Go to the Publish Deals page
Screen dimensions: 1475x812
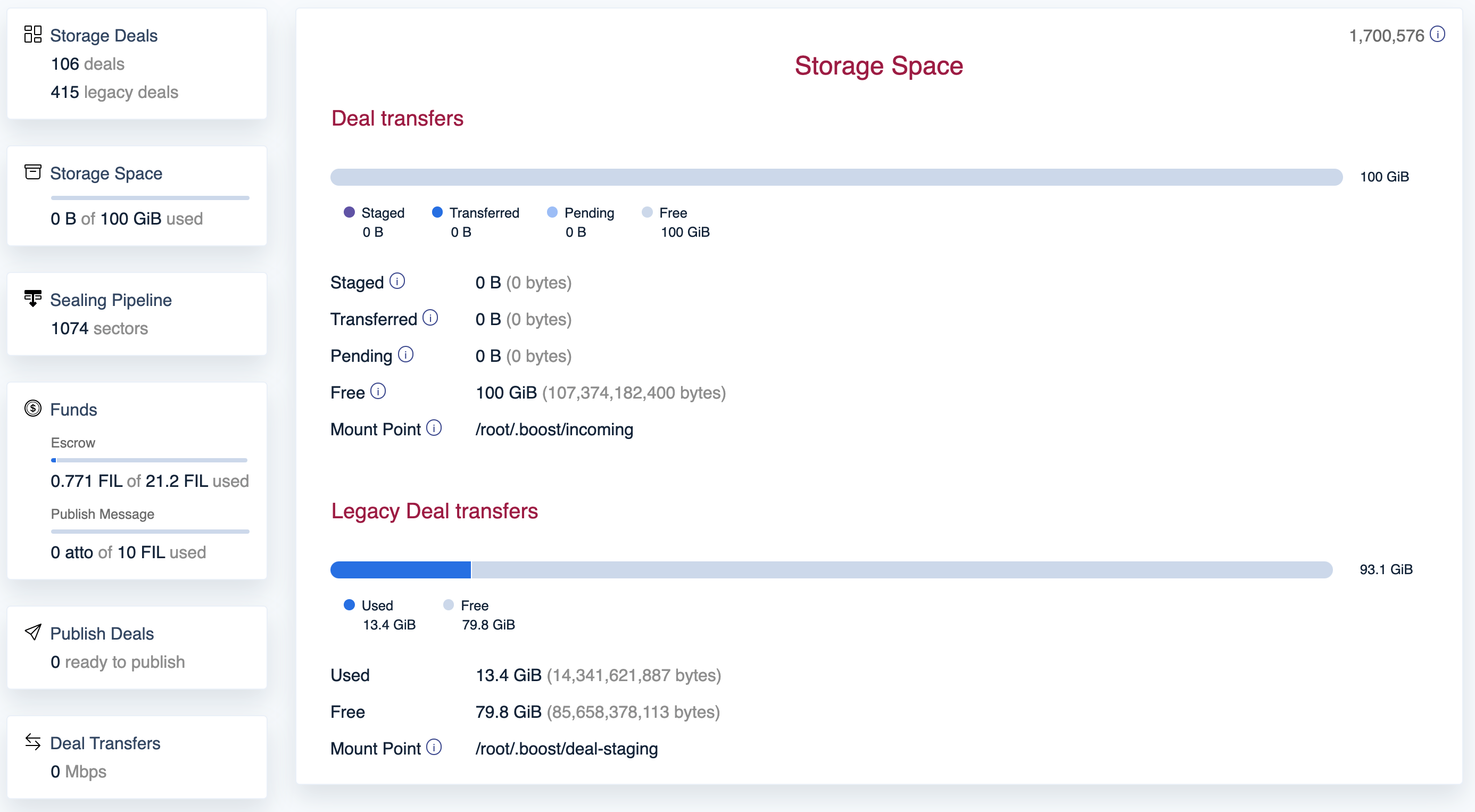pos(102,633)
